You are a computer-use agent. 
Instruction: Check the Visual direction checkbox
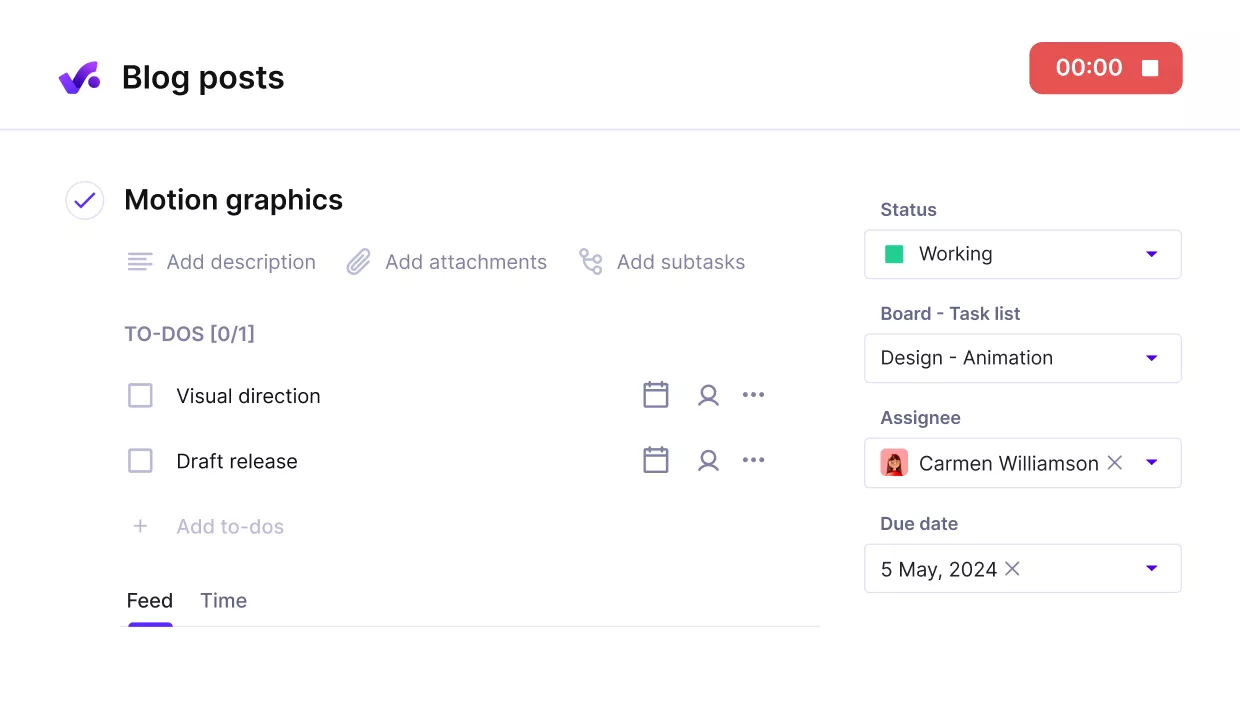click(x=140, y=395)
